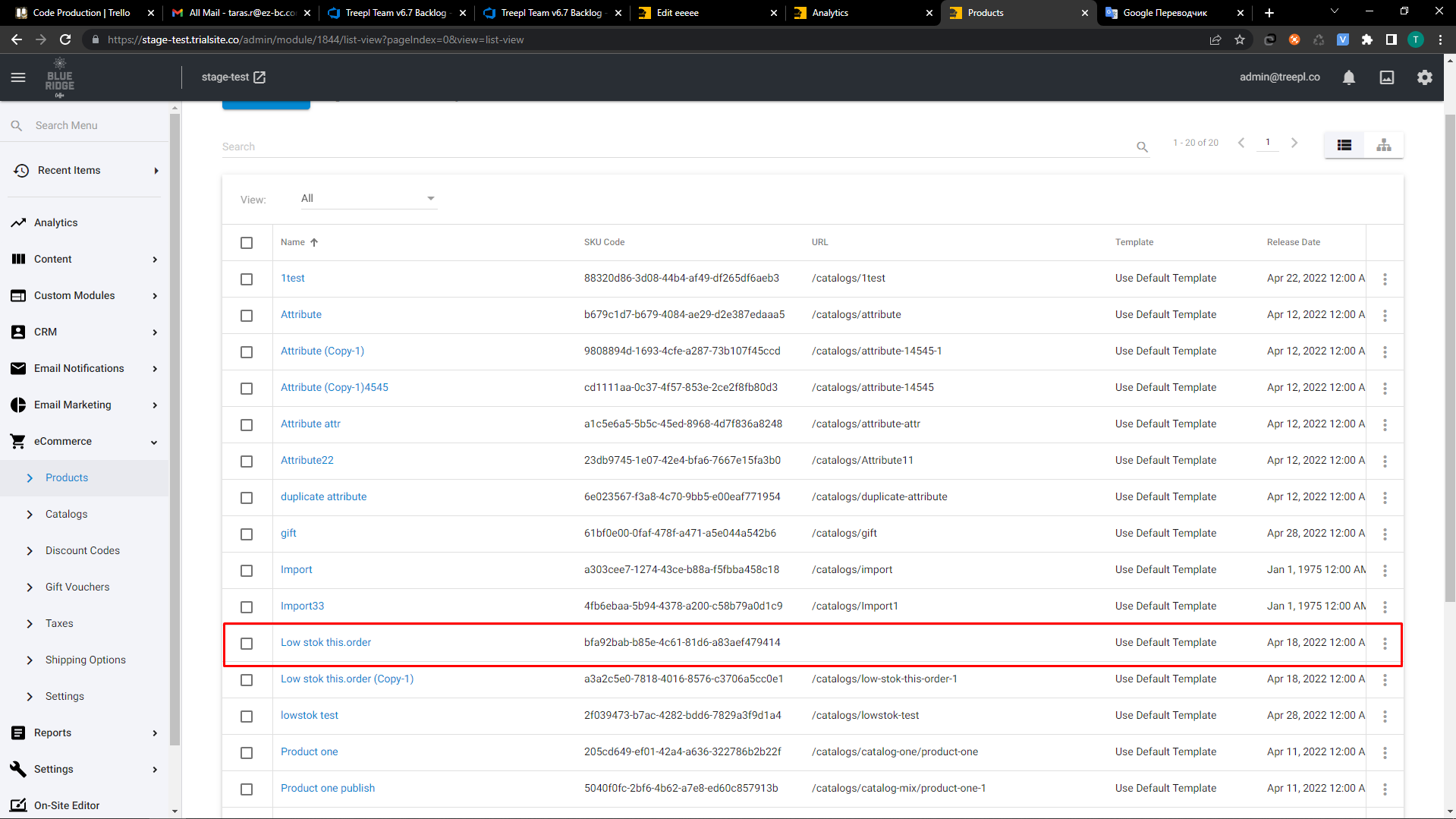Open browser extensions puzzle icon
This screenshot has height=819, width=1456.
pos(1367,39)
